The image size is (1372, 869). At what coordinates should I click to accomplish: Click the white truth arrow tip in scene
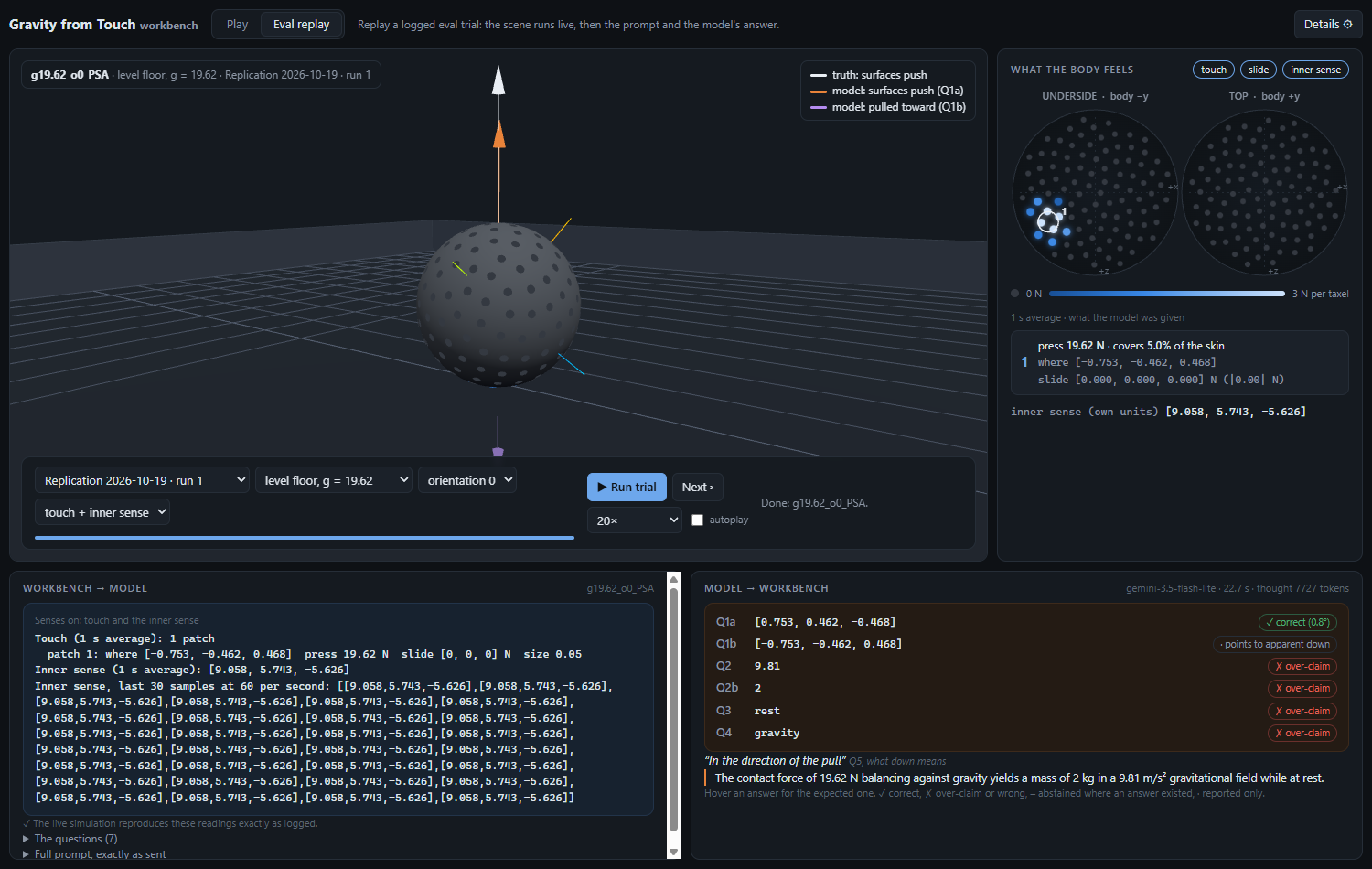point(498,79)
